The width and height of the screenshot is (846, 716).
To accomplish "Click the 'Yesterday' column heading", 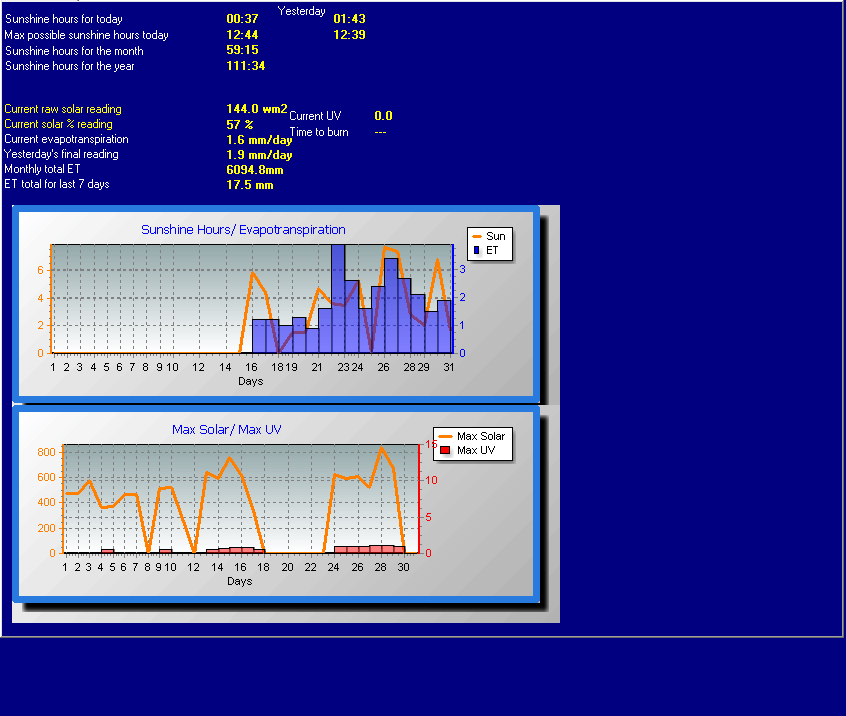I will (x=301, y=11).
